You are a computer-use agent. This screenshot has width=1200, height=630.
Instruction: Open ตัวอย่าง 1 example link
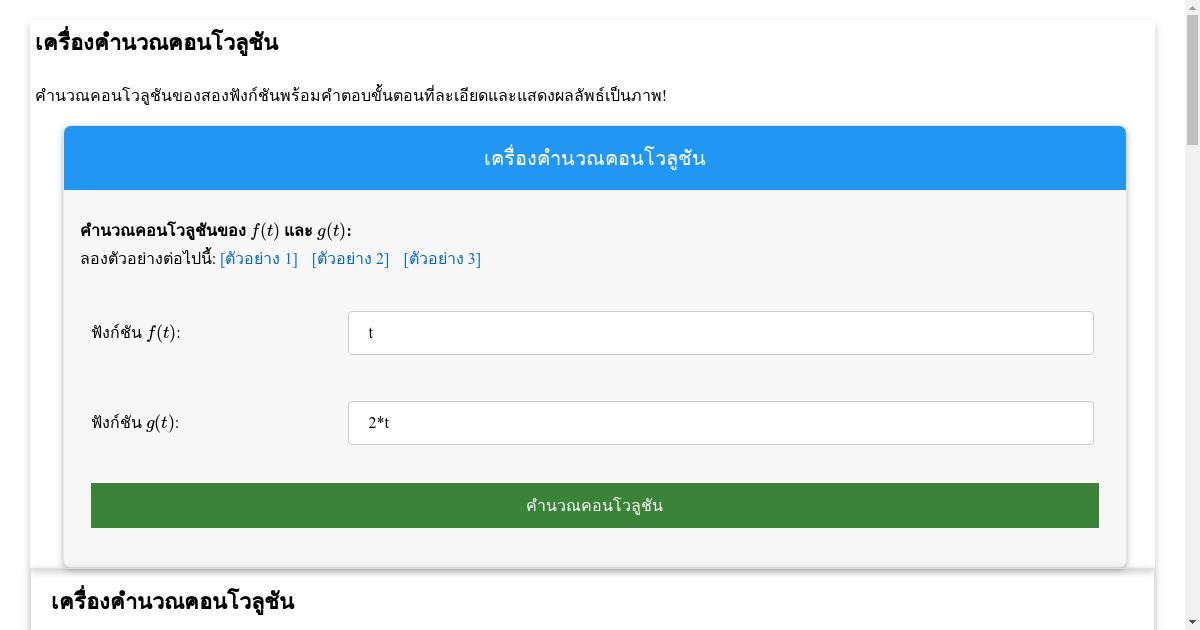tap(258, 258)
